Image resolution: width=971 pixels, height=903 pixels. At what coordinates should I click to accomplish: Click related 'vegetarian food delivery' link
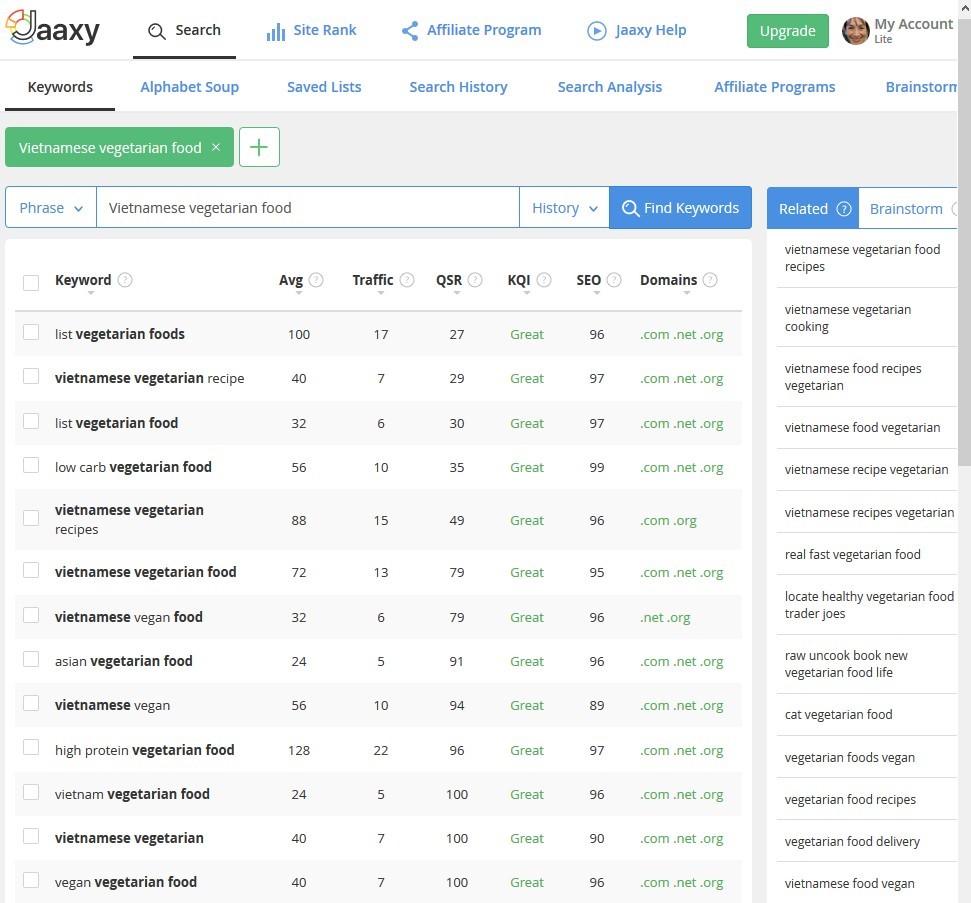click(x=851, y=841)
